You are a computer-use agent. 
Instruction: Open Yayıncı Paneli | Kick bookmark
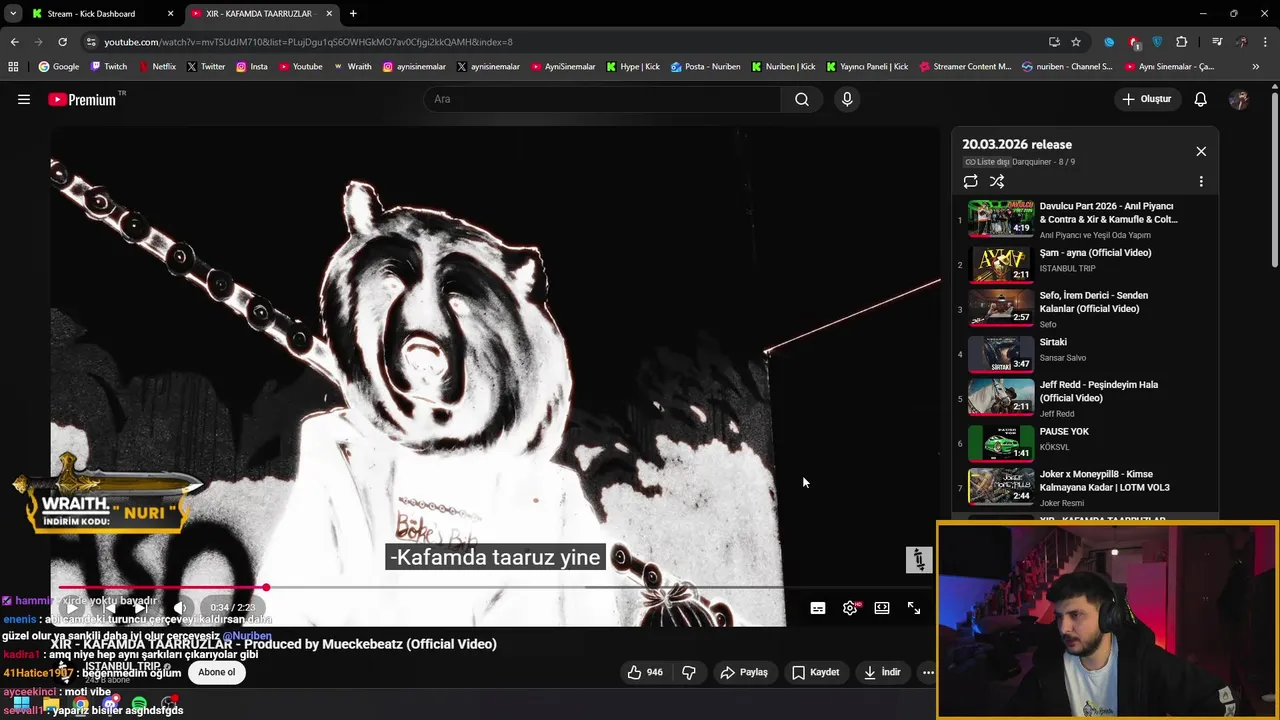(867, 67)
